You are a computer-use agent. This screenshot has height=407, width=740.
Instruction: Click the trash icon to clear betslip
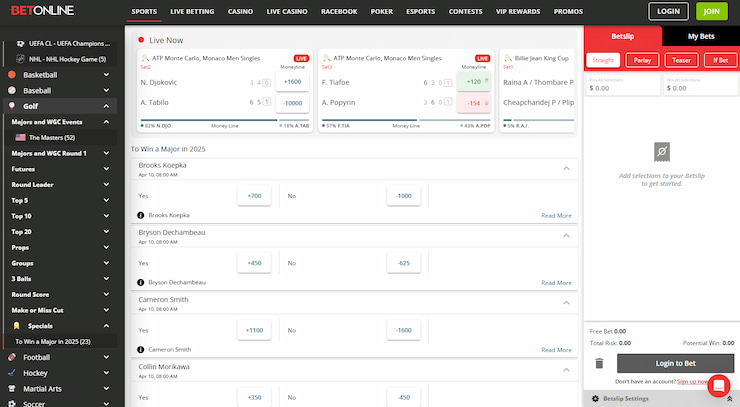[599, 364]
